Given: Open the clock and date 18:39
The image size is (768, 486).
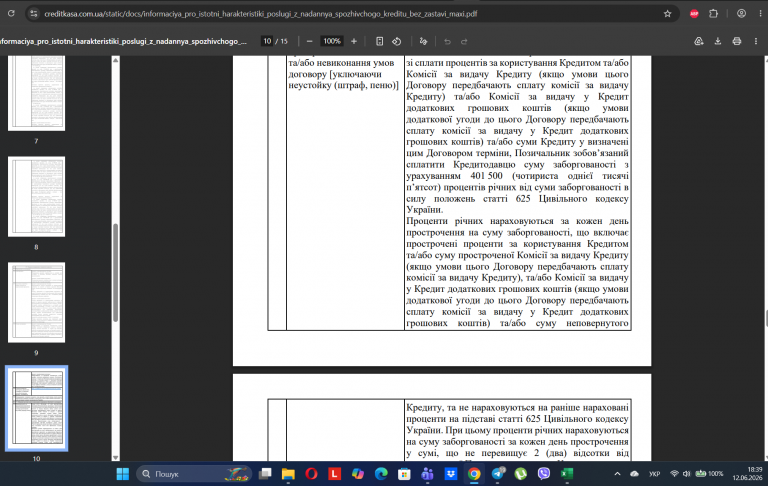Looking at the screenshot, I should pos(747,474).
